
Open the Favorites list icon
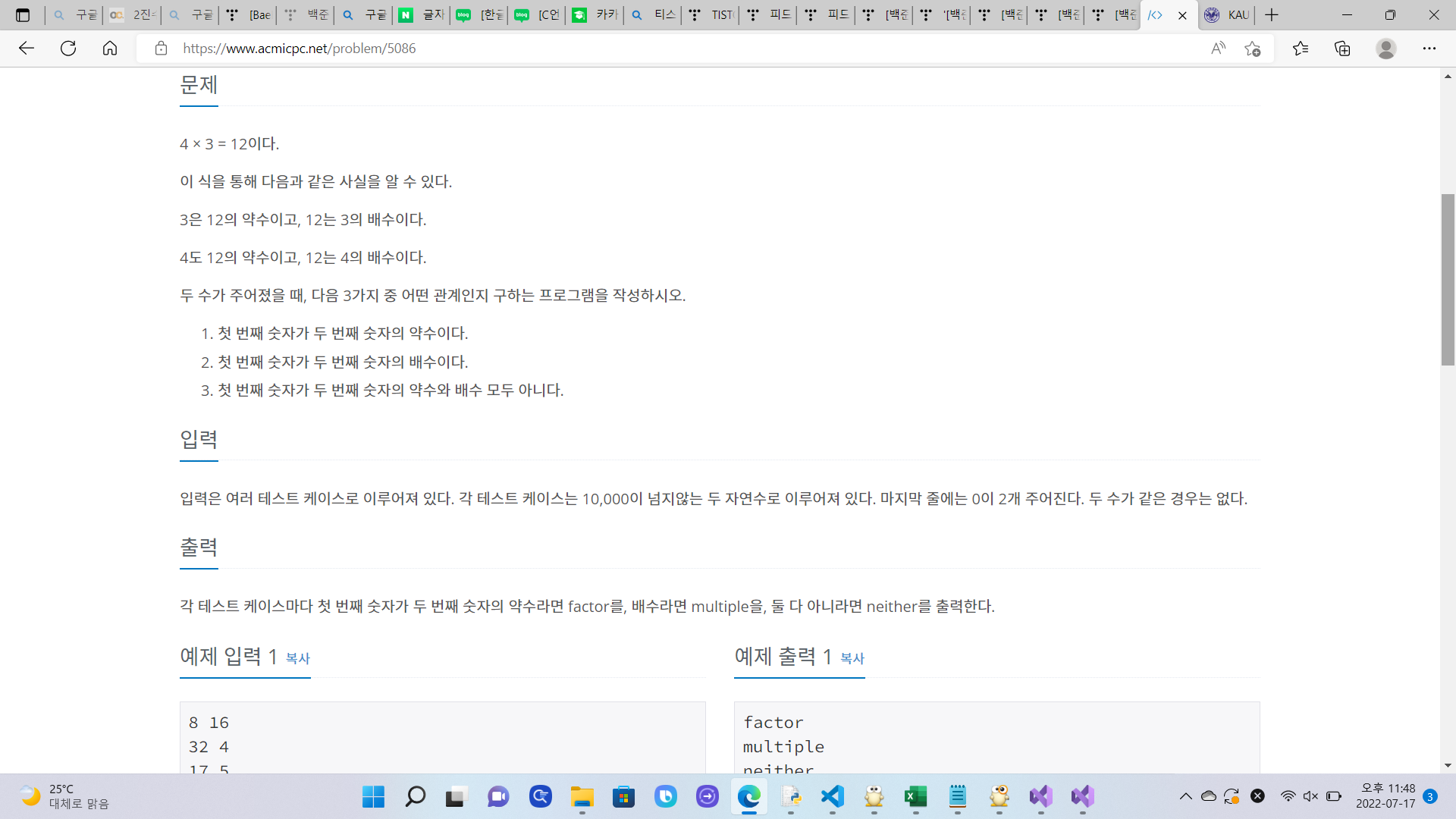coord(1301,49)
